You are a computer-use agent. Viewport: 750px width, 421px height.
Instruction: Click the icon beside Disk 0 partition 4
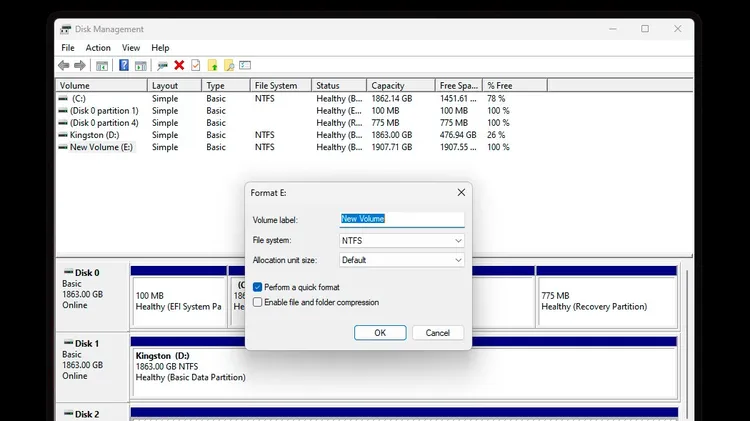(x=63, y=123)
